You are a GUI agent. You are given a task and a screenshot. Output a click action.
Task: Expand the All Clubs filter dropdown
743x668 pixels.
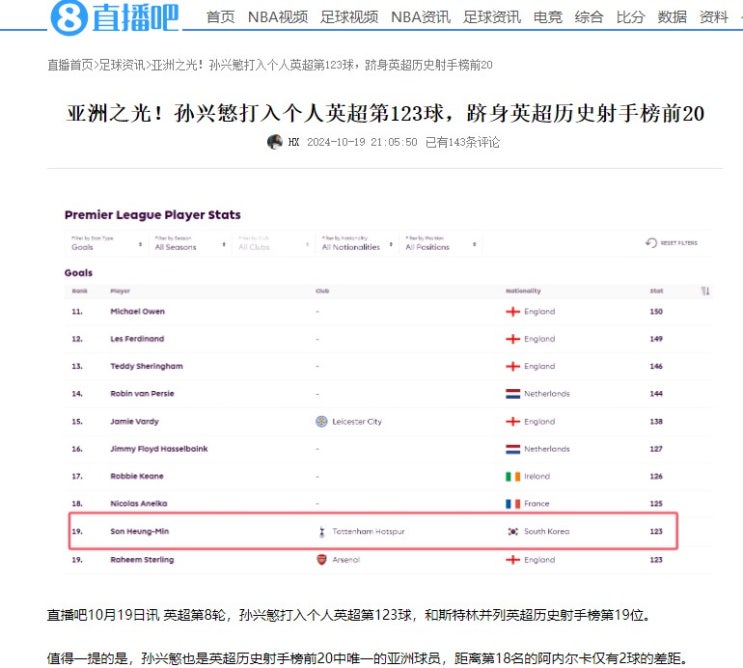point(273,244)
